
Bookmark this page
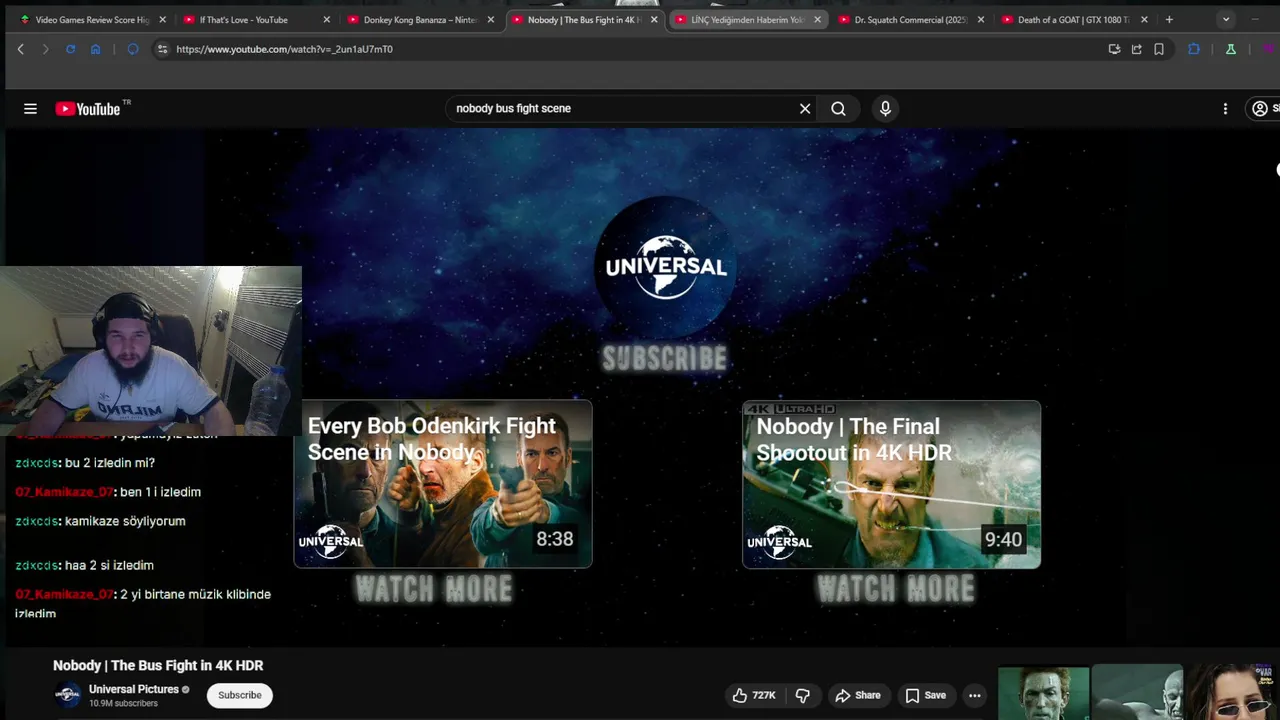[1159, 49]
